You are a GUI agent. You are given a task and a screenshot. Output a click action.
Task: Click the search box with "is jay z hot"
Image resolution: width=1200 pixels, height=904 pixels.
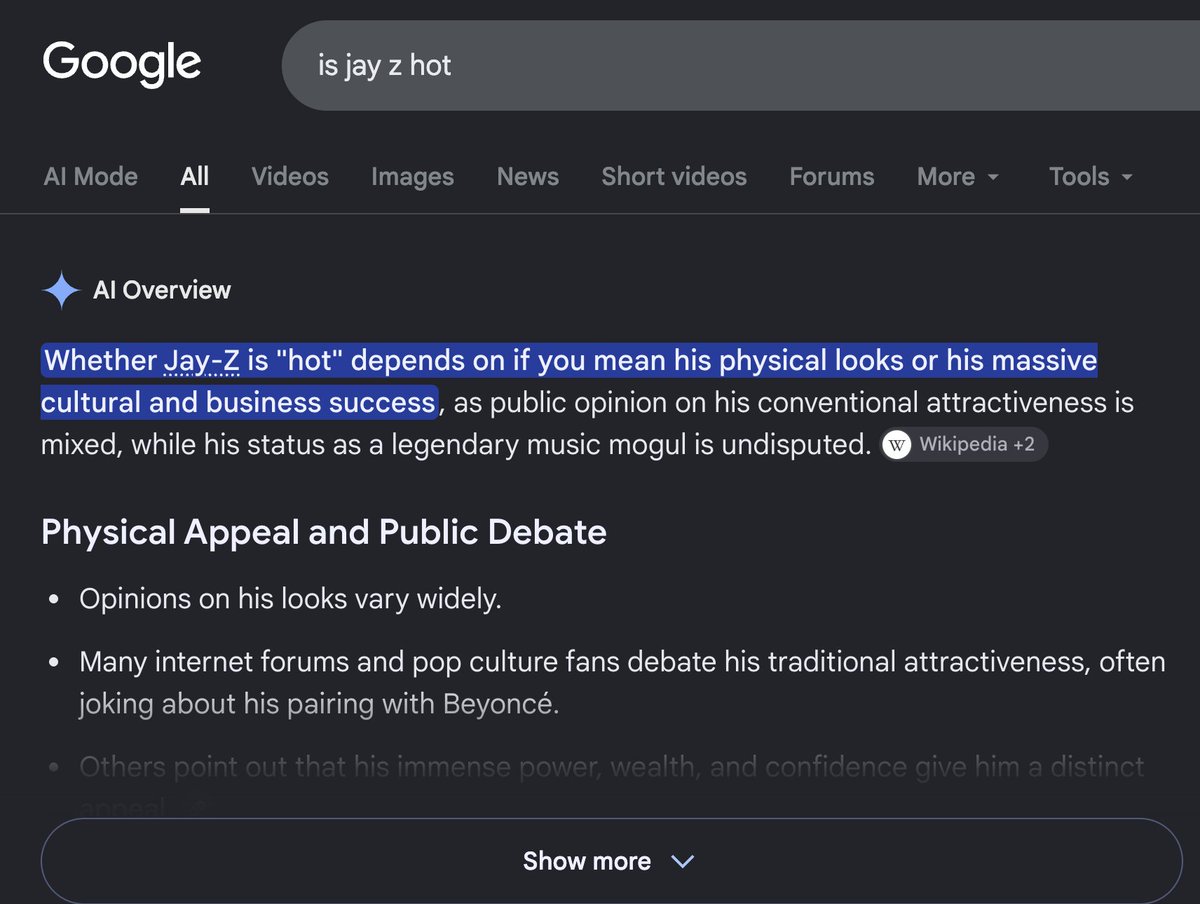[x=741, y=66]
